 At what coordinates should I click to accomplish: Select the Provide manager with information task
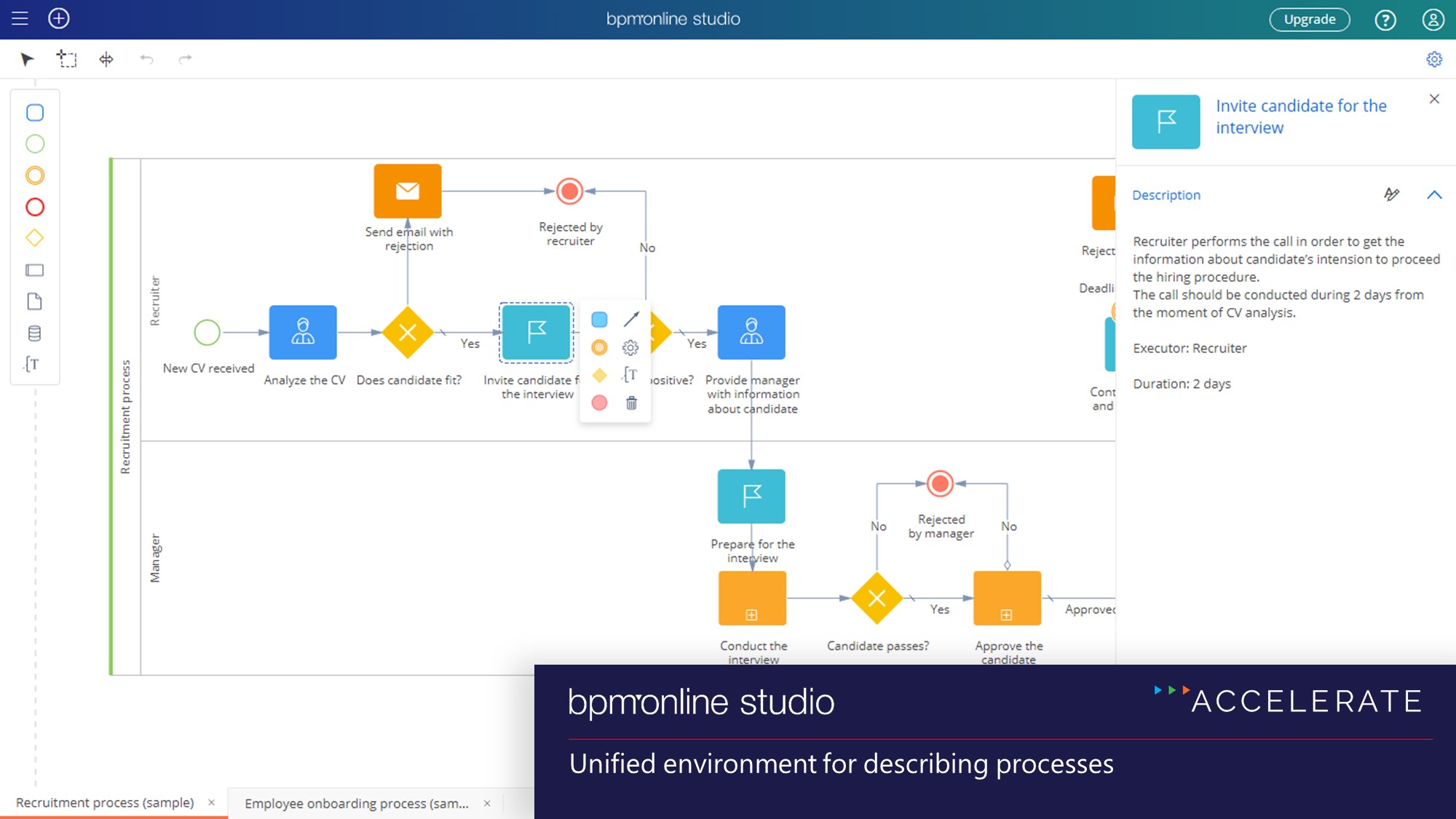click(x=751, y=332)
